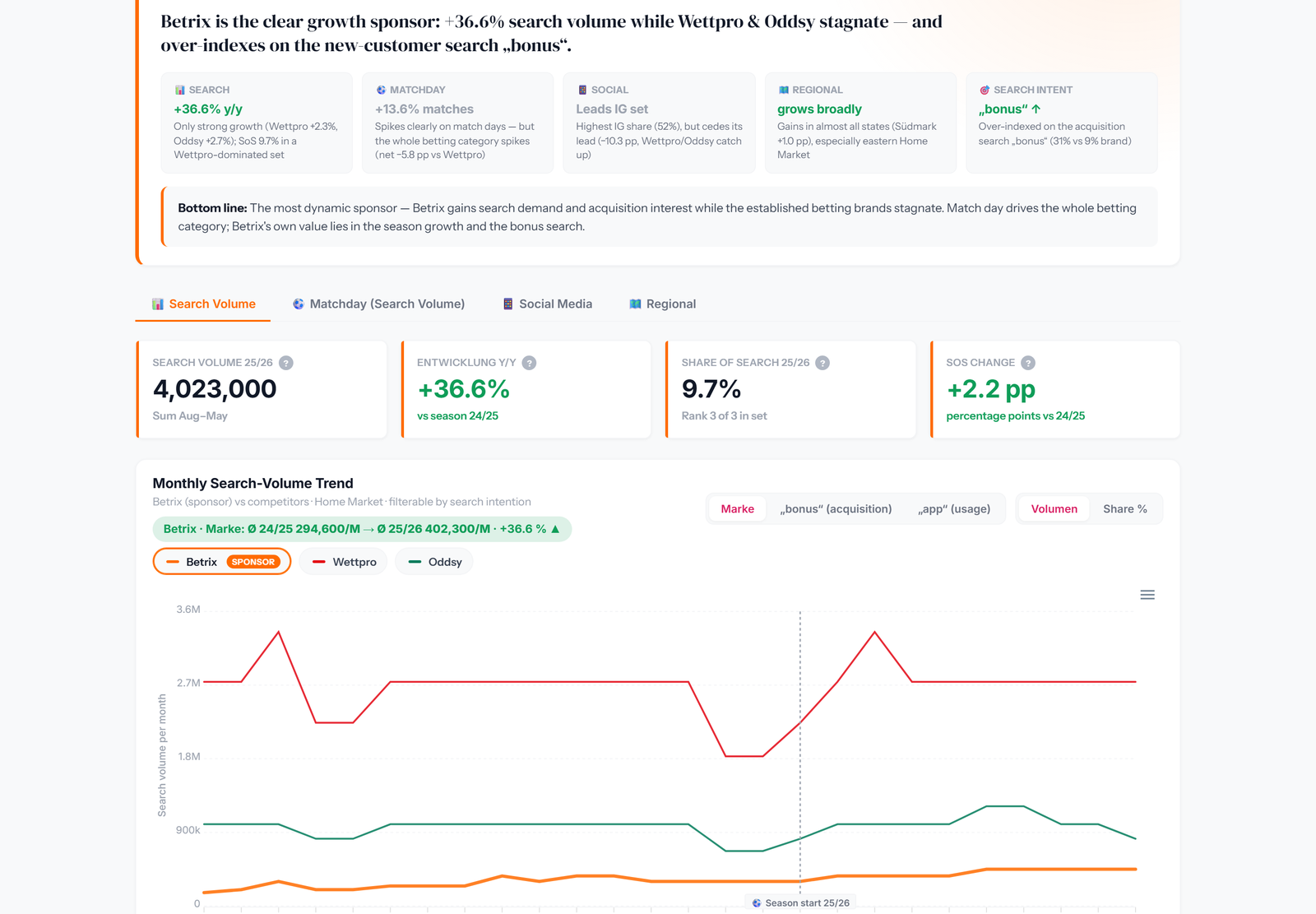Viewport: 1316px width, 914px height.
Task: Click the '+13.6% matches' headline
Action: pyautogui.click(x=424, y=109)
